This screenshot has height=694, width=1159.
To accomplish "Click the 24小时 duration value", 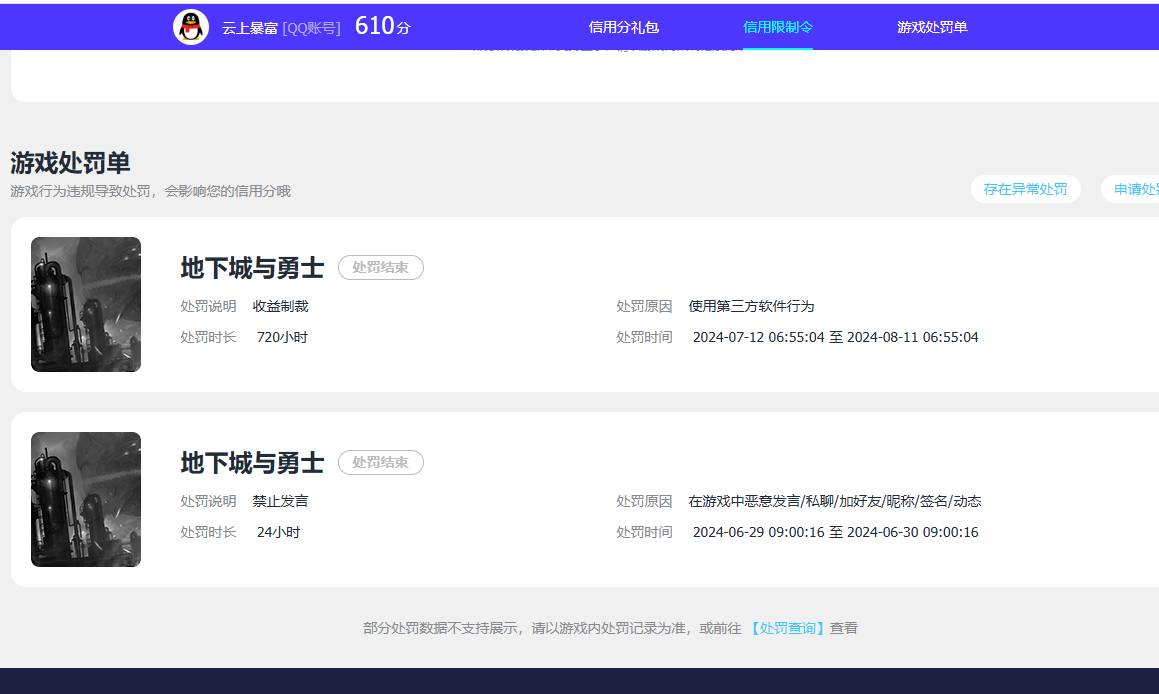I will click(279, 532).
